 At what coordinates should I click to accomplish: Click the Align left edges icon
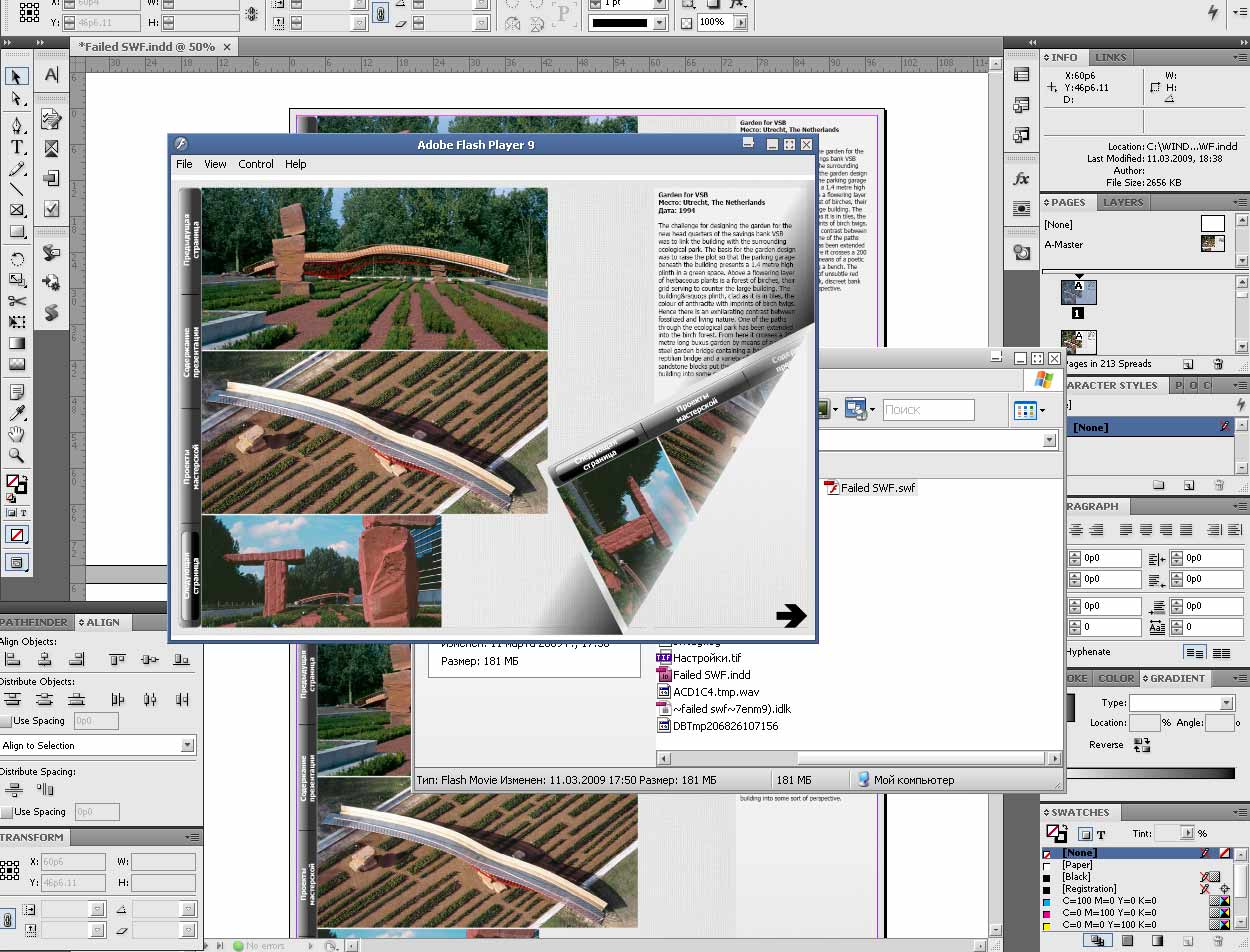13,660
